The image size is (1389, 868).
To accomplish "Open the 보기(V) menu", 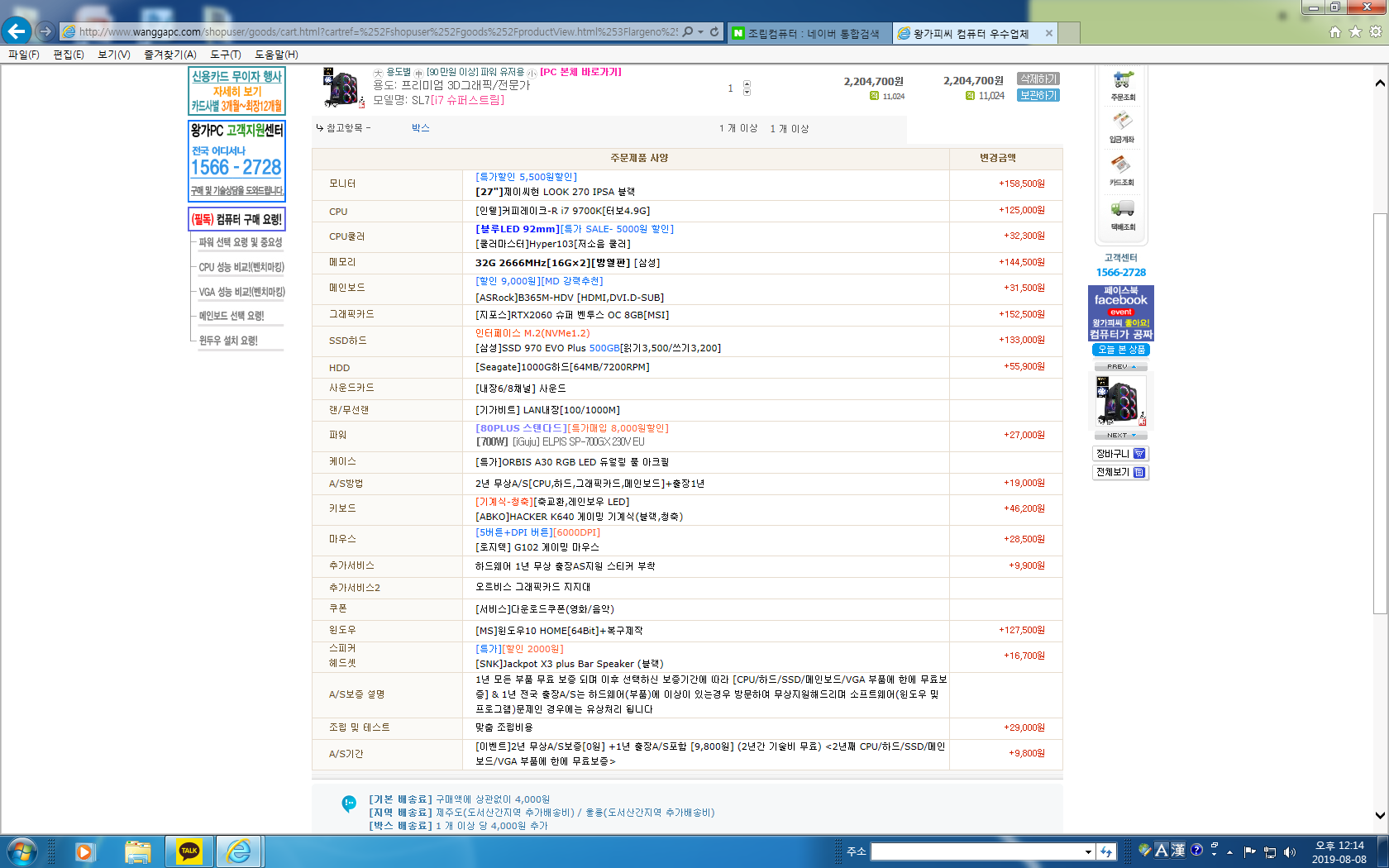I will (114, 55).
